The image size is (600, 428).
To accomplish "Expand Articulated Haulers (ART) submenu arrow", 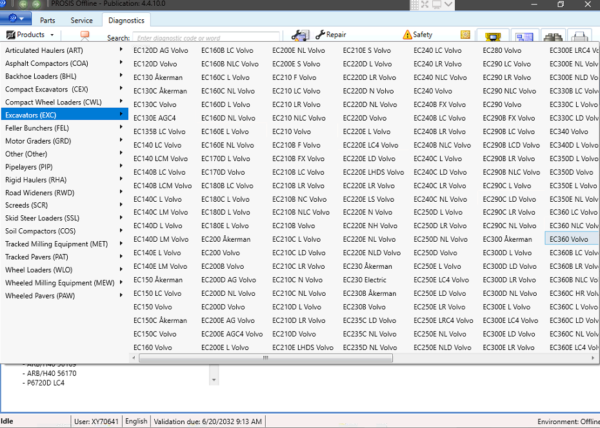I will pos(121,49).
